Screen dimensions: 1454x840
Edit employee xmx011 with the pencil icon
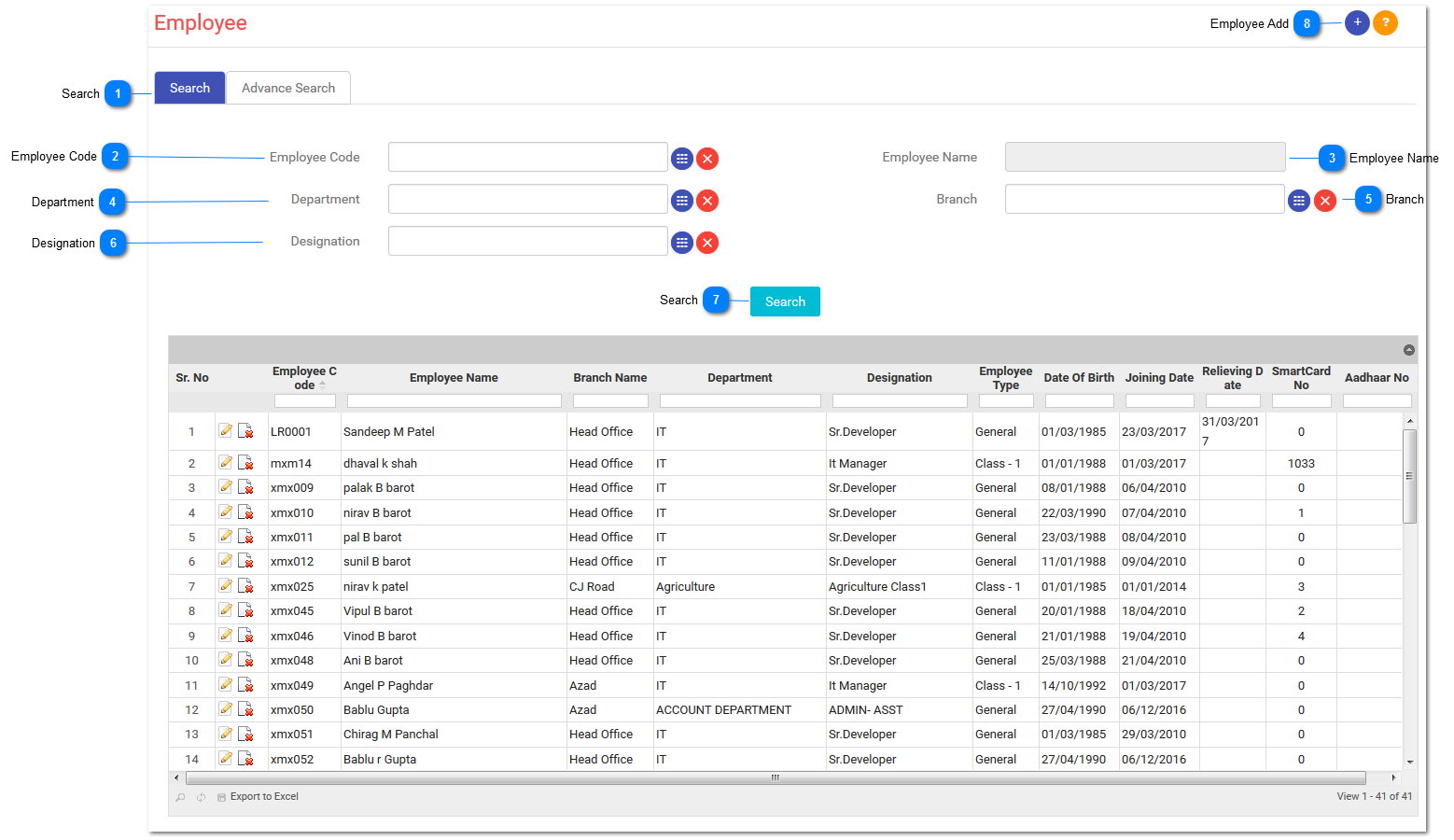tap(226, 536)
